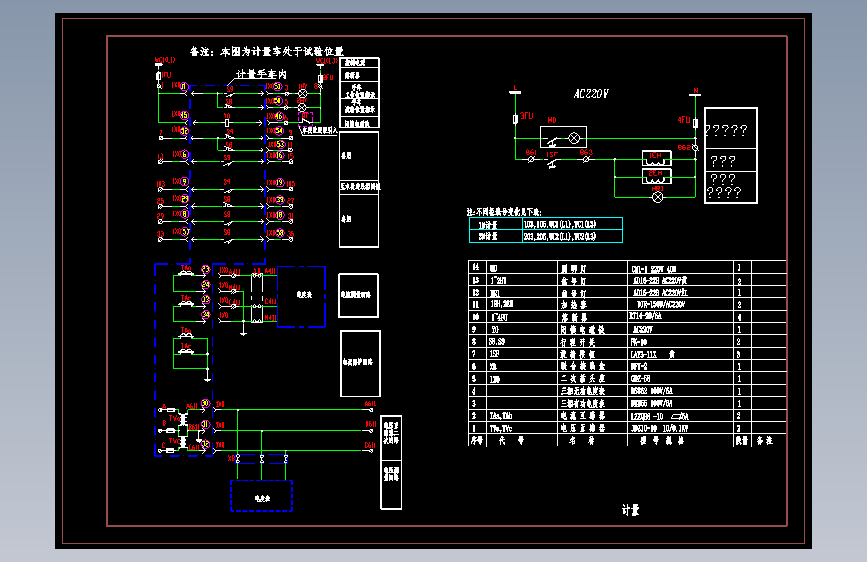
Task: Click yellow terminal circle 6
Action: [x=185, y=155]
